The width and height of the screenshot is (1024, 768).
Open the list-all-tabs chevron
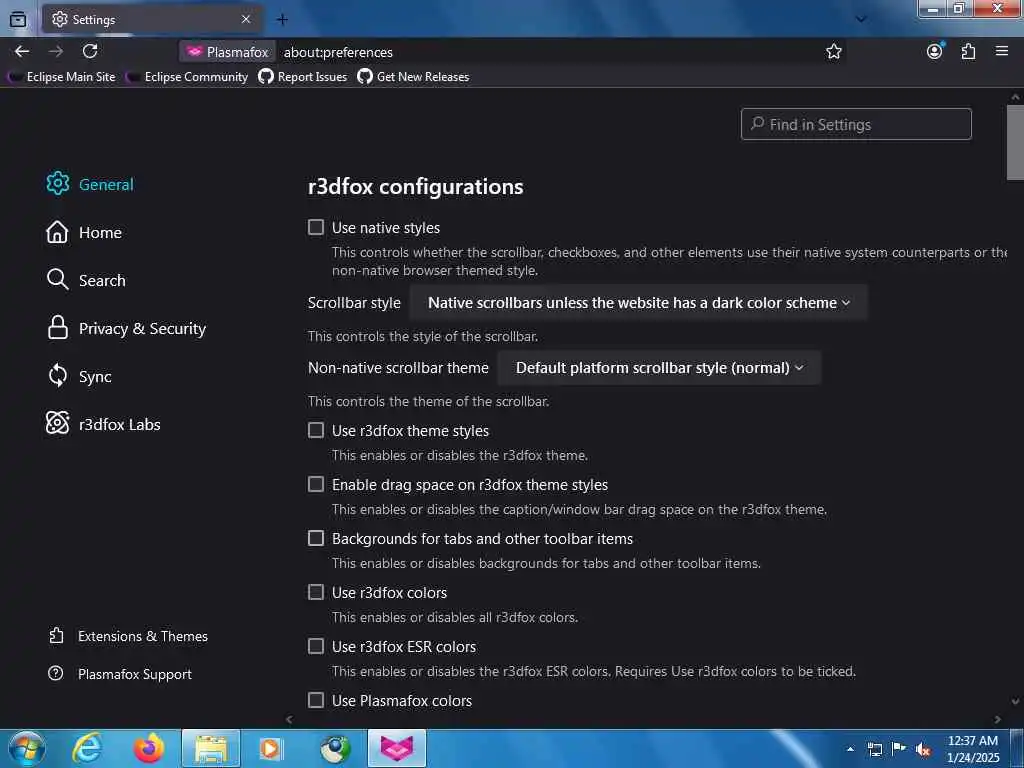coord(861,19)
